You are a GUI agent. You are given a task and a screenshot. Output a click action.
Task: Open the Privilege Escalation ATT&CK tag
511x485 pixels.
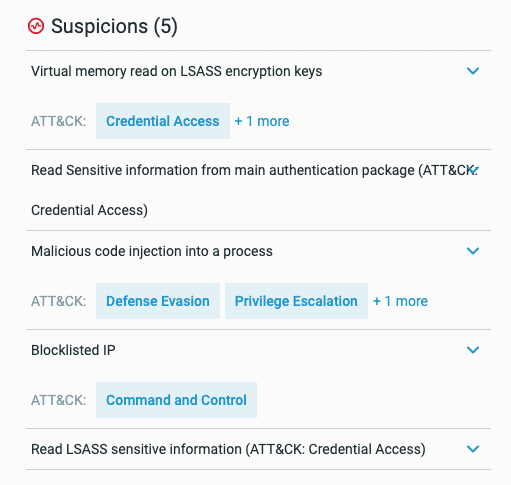296,301
